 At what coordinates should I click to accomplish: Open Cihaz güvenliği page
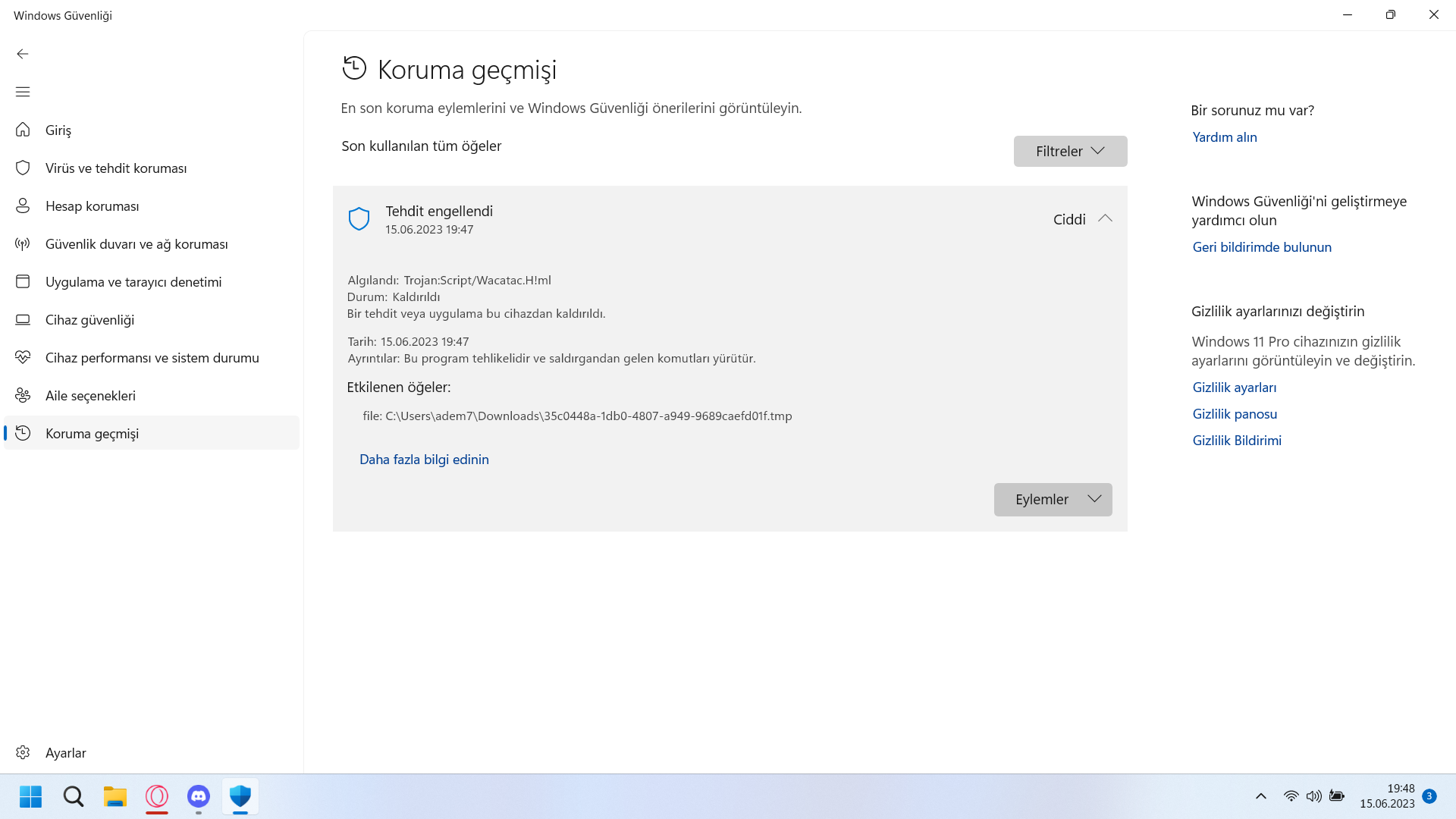point(89,320)
